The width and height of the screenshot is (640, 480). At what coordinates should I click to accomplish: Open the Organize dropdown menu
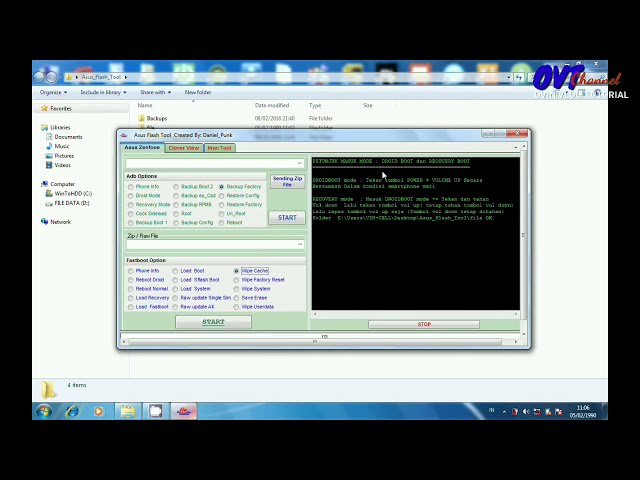[53, 93]
